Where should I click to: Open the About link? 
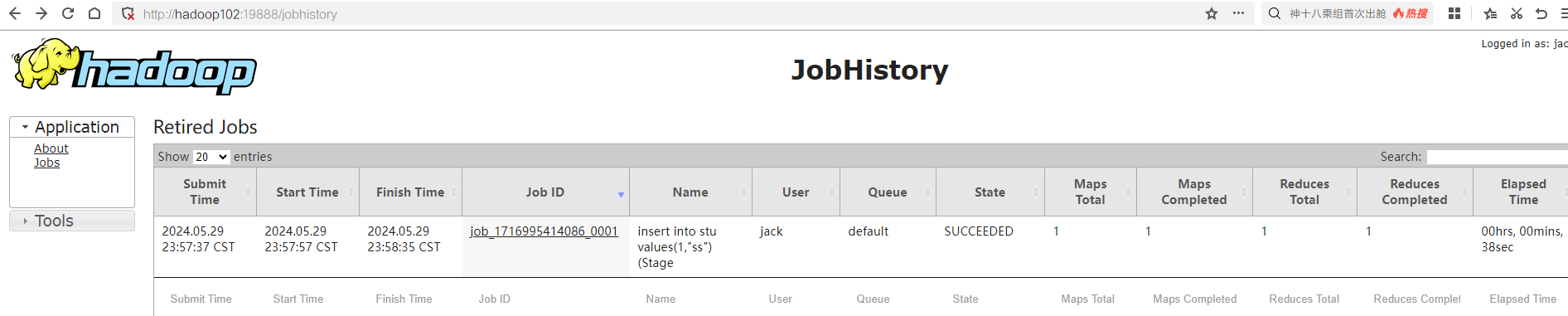click(51, 148)
